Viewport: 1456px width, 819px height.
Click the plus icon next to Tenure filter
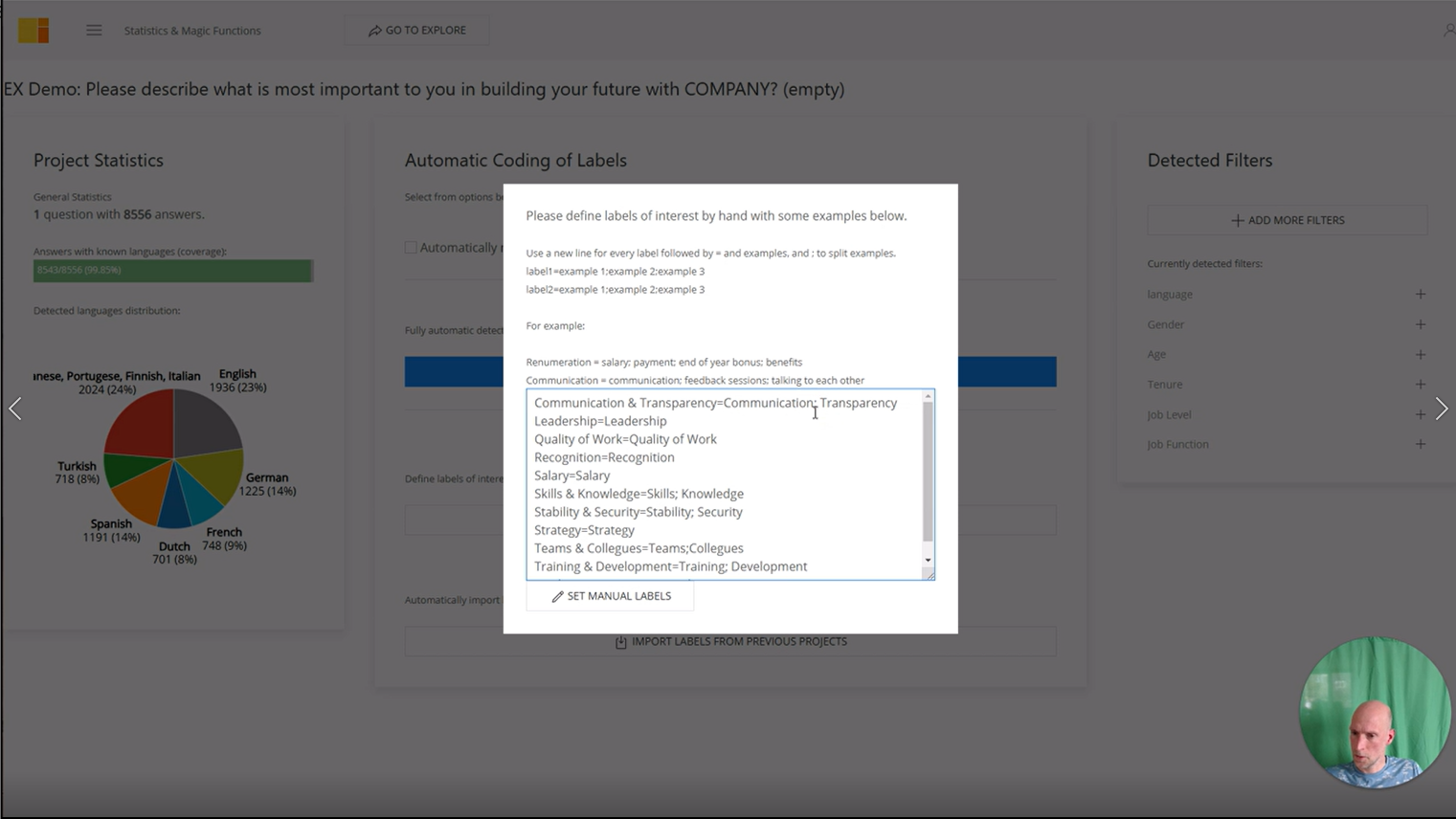[x=1421, y=384]
